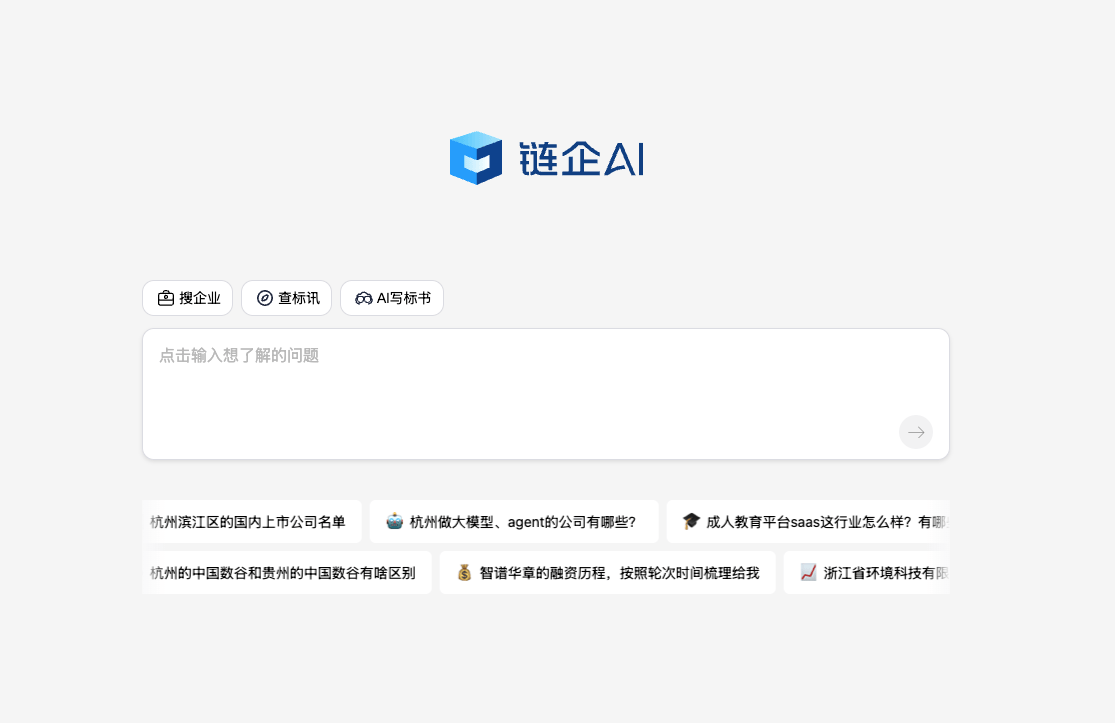Click the robot emoji on agent suggestion
Image resolution: width=1115 pixels, height=723 pixels.
click(395, 521)
